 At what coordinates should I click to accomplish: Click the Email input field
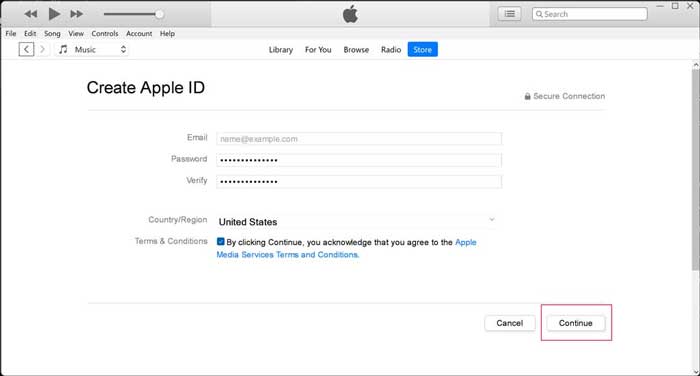click(x=359, y=139)
